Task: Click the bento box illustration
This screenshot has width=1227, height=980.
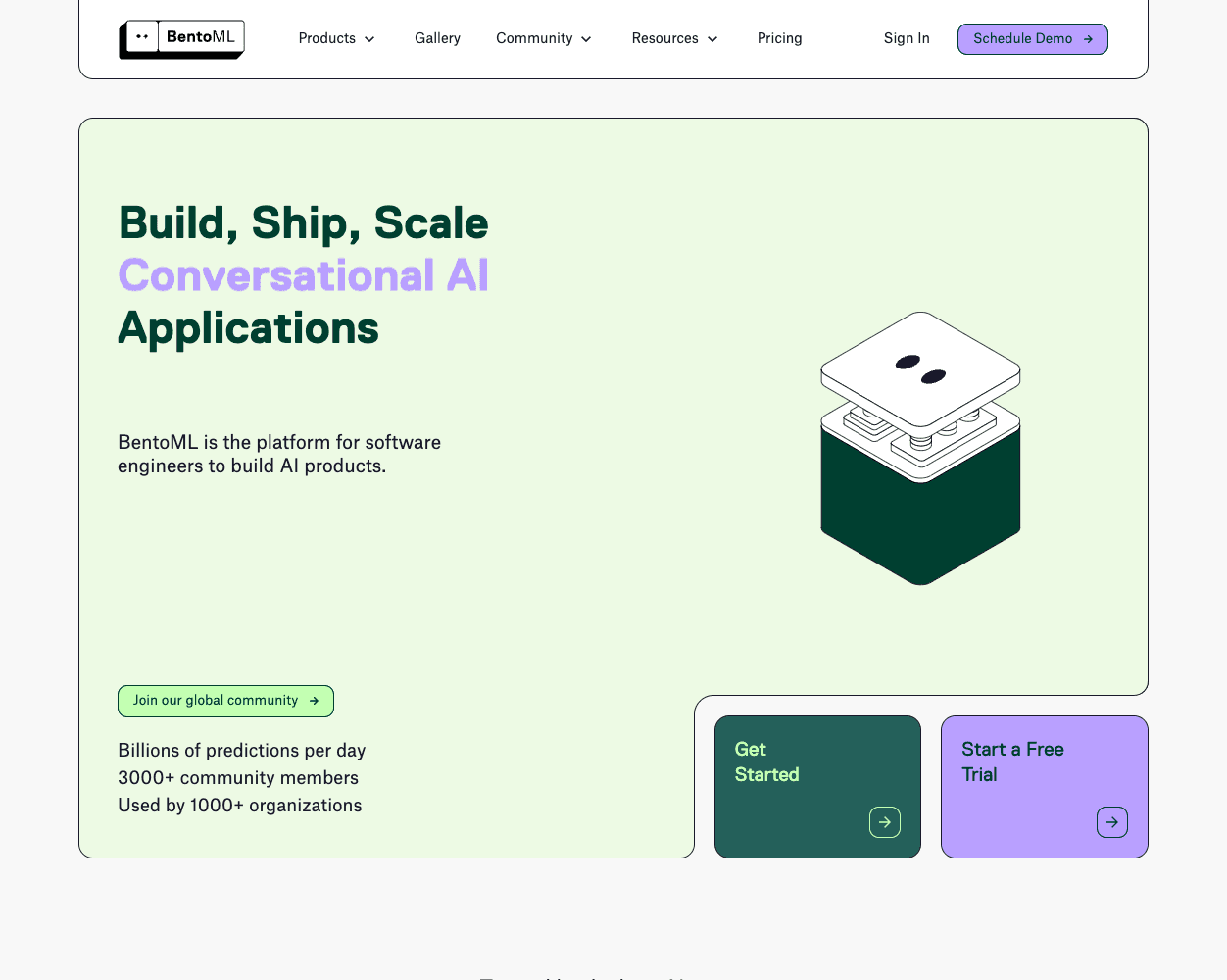Action: [920, 448]
